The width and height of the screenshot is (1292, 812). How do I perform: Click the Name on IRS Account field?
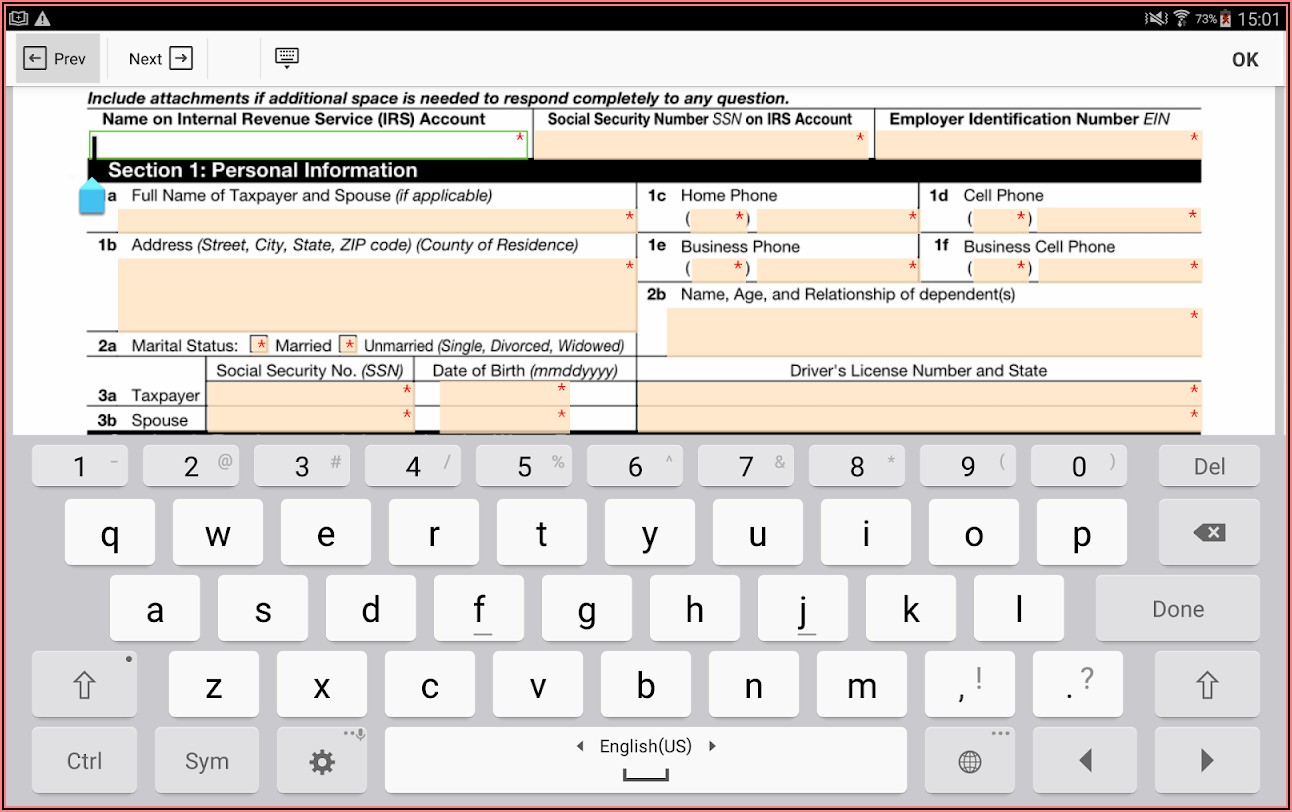point(308,145)
